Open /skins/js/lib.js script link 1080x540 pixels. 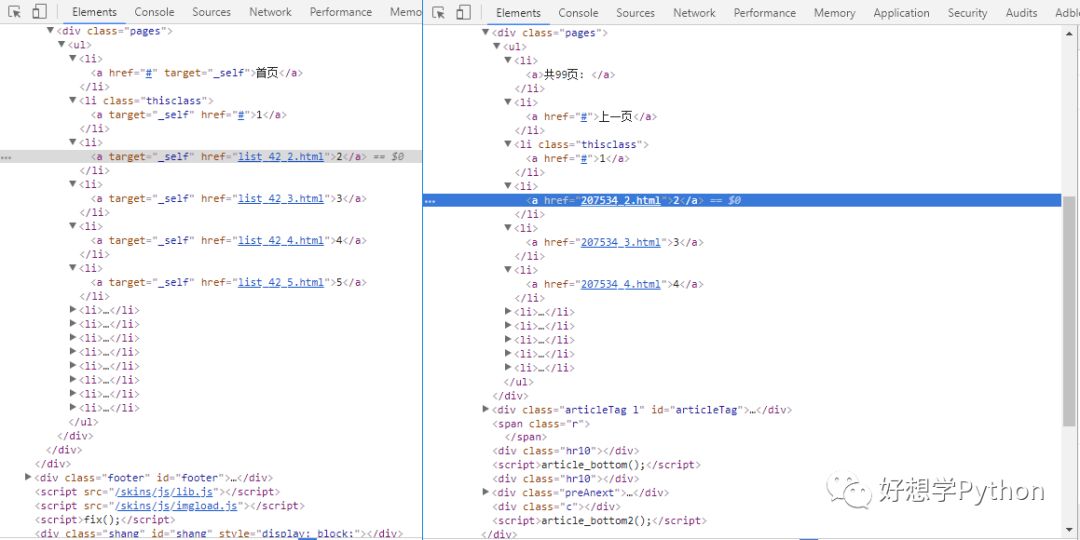[x=164, y=492]
